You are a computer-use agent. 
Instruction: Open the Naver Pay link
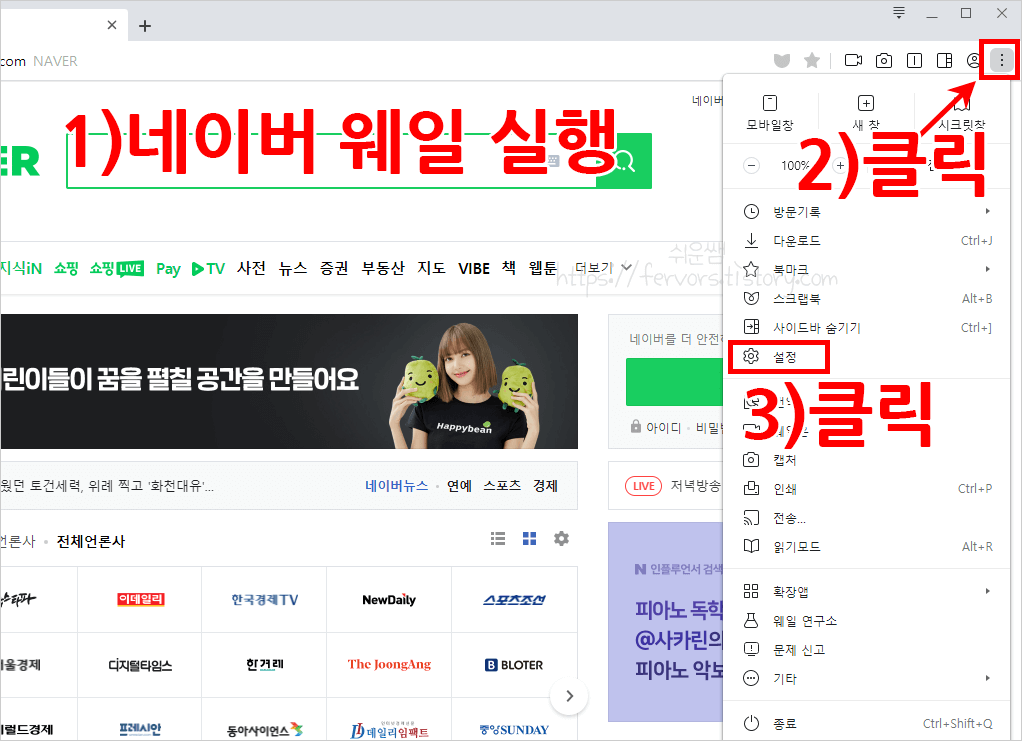pyautogui.click(x=168, y=269)
